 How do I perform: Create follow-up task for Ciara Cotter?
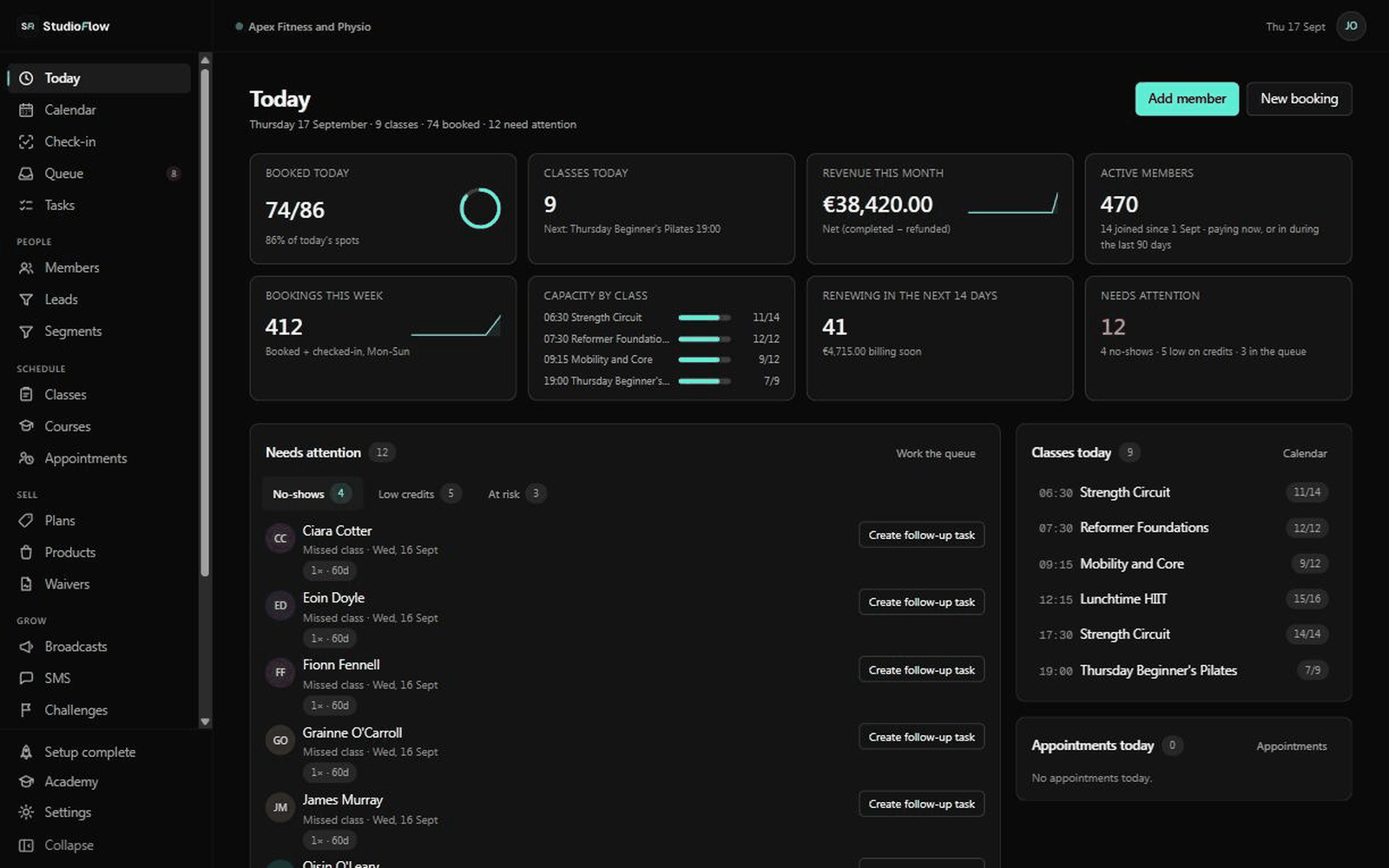921,536
